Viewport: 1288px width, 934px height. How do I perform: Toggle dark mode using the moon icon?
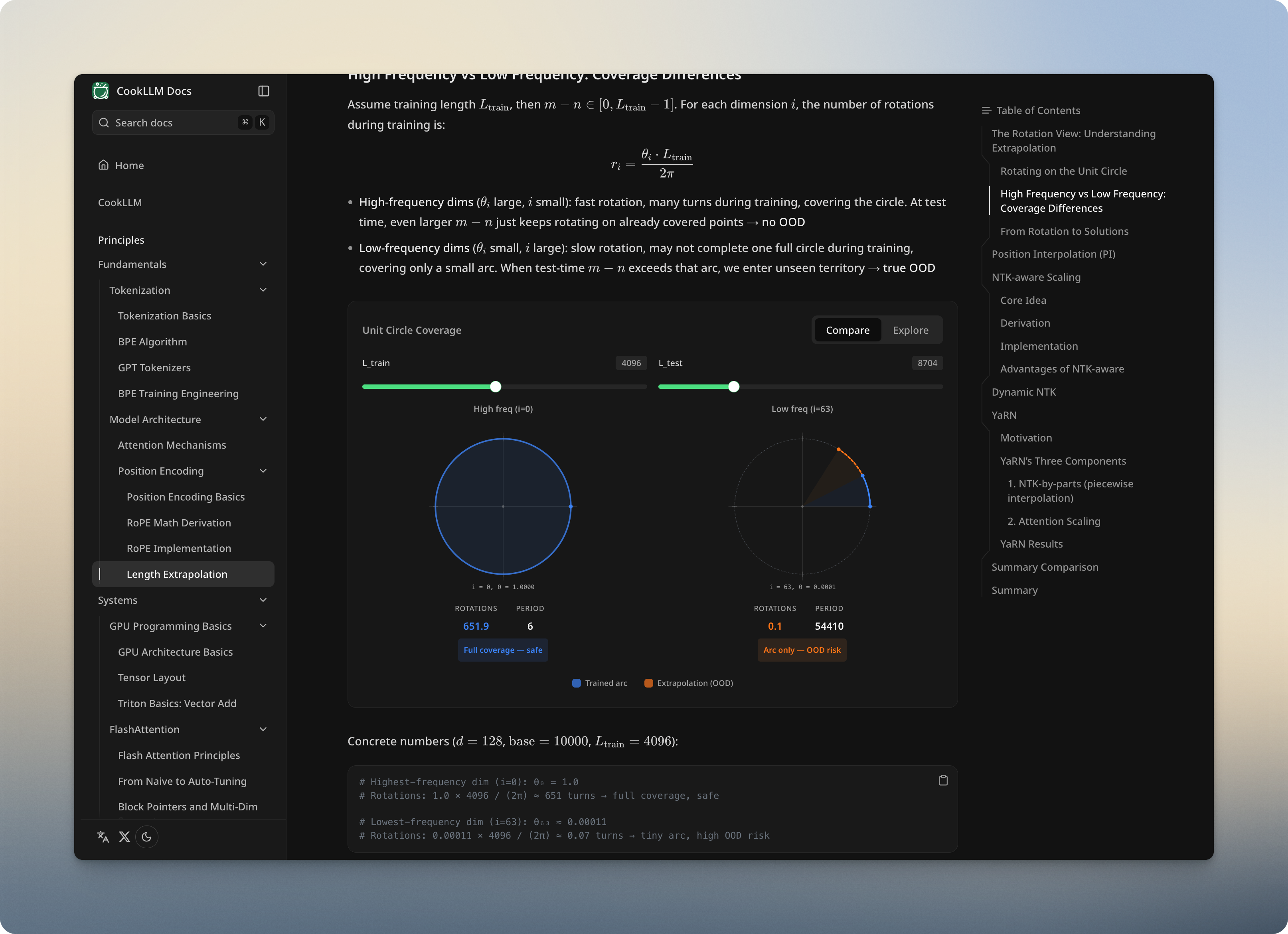(147, 837)
